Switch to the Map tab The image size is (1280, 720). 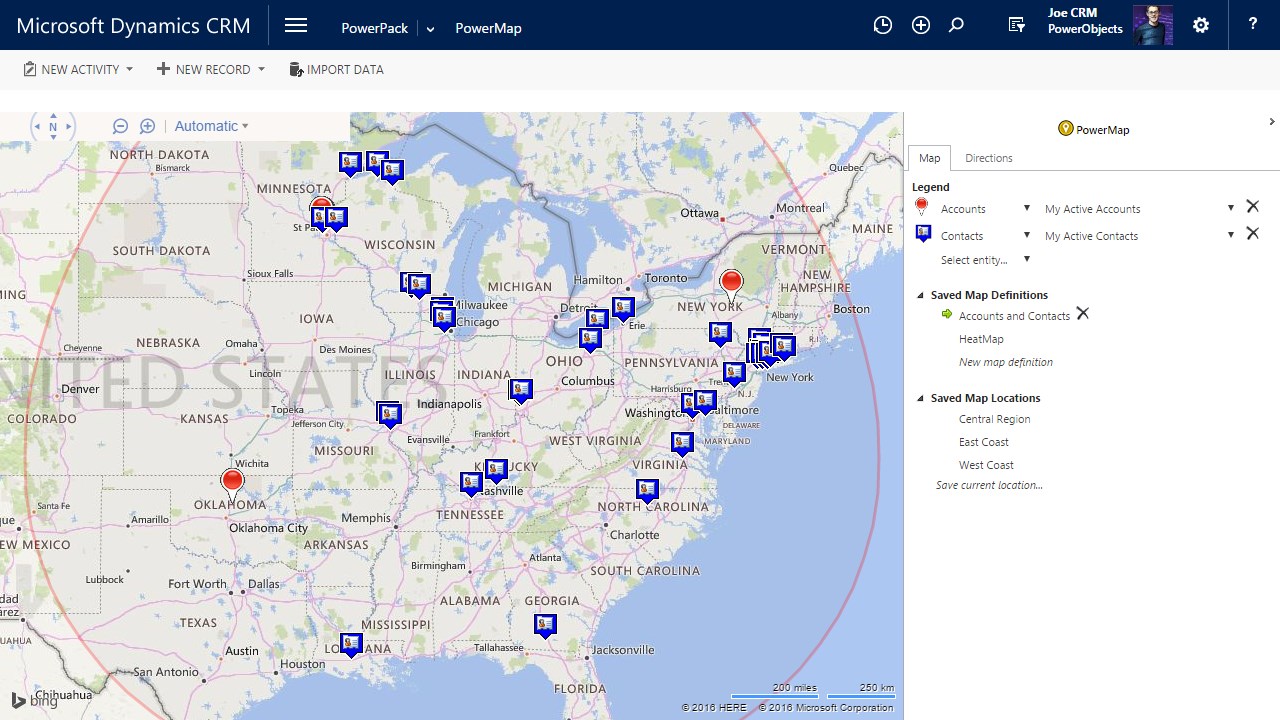[930, 158]
